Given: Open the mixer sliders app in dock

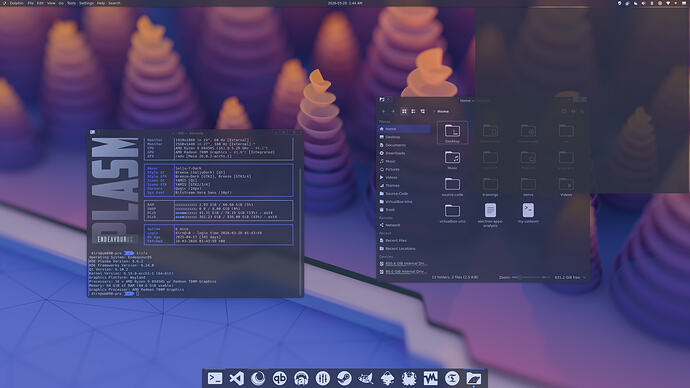Looking at the screenshot, I should pyautogui.click(x=323, y=378).
